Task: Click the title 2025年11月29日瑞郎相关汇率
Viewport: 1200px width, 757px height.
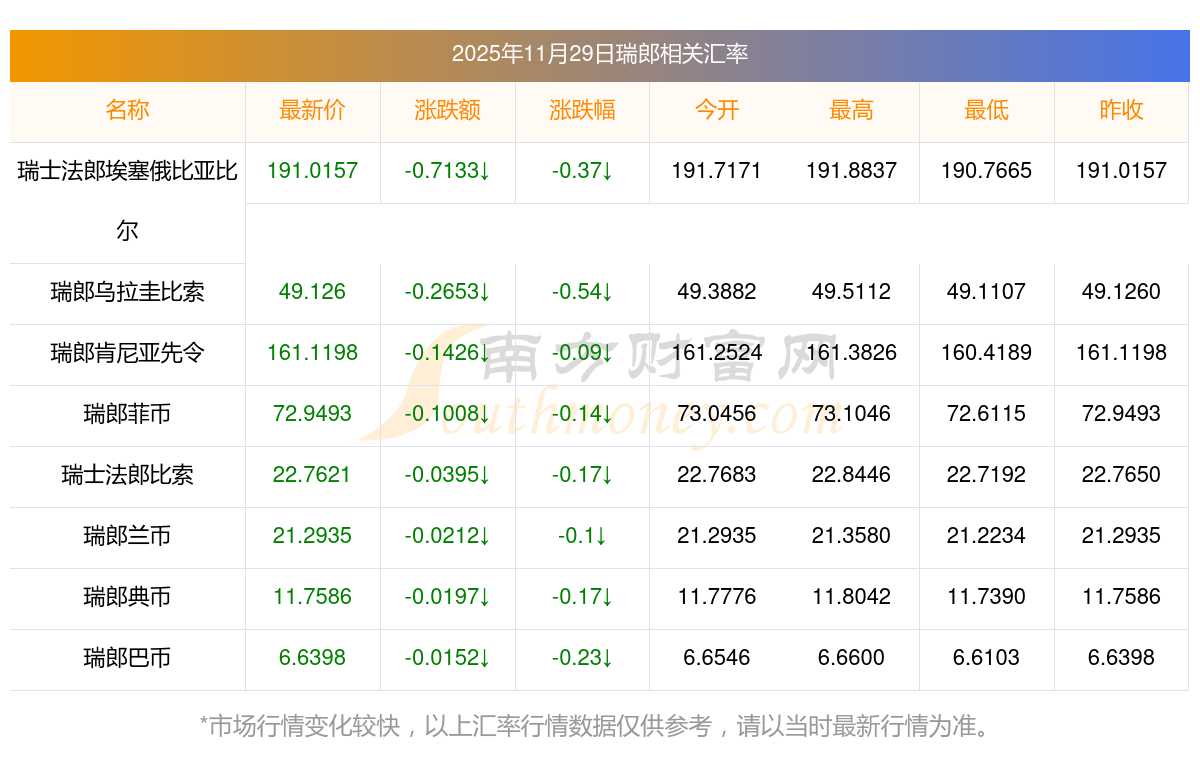Action: click(600, 54)
